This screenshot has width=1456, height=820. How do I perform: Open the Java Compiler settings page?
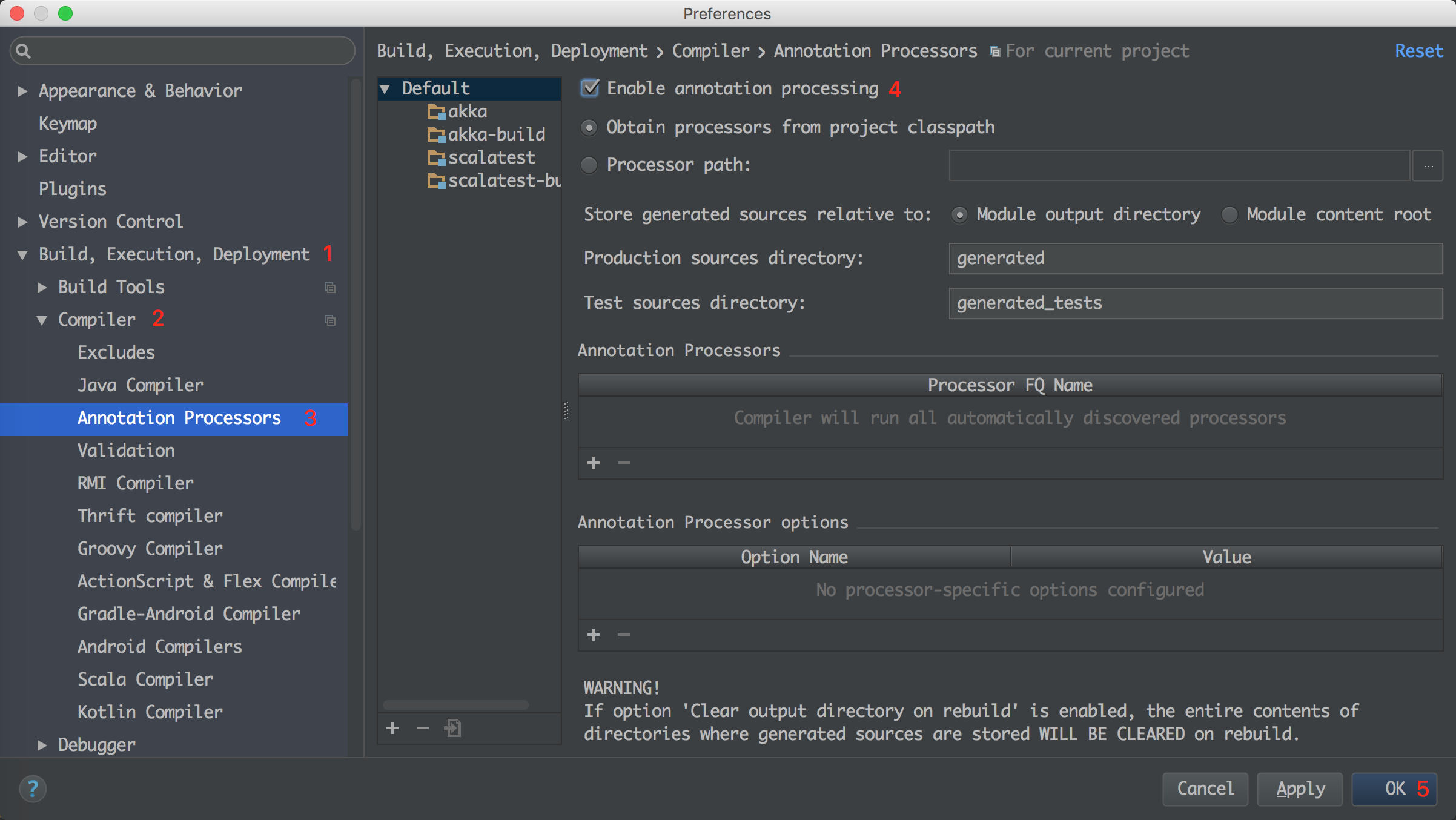point(141,385)
